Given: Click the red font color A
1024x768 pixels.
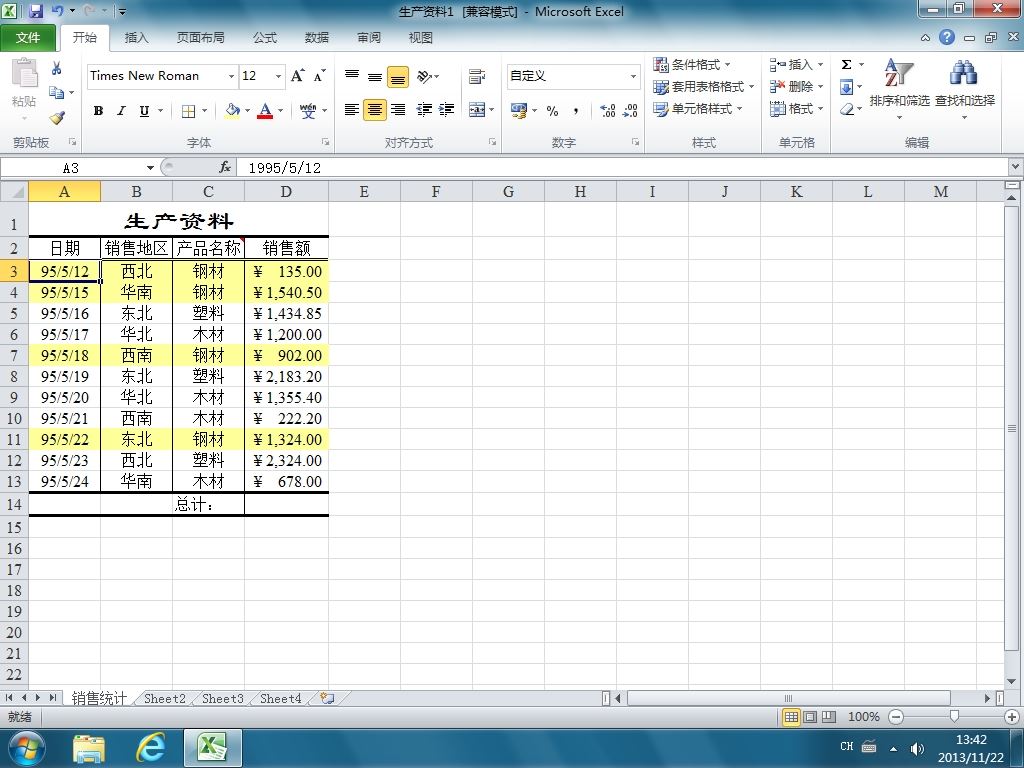Looking at the screenshot, I should 265,110.
